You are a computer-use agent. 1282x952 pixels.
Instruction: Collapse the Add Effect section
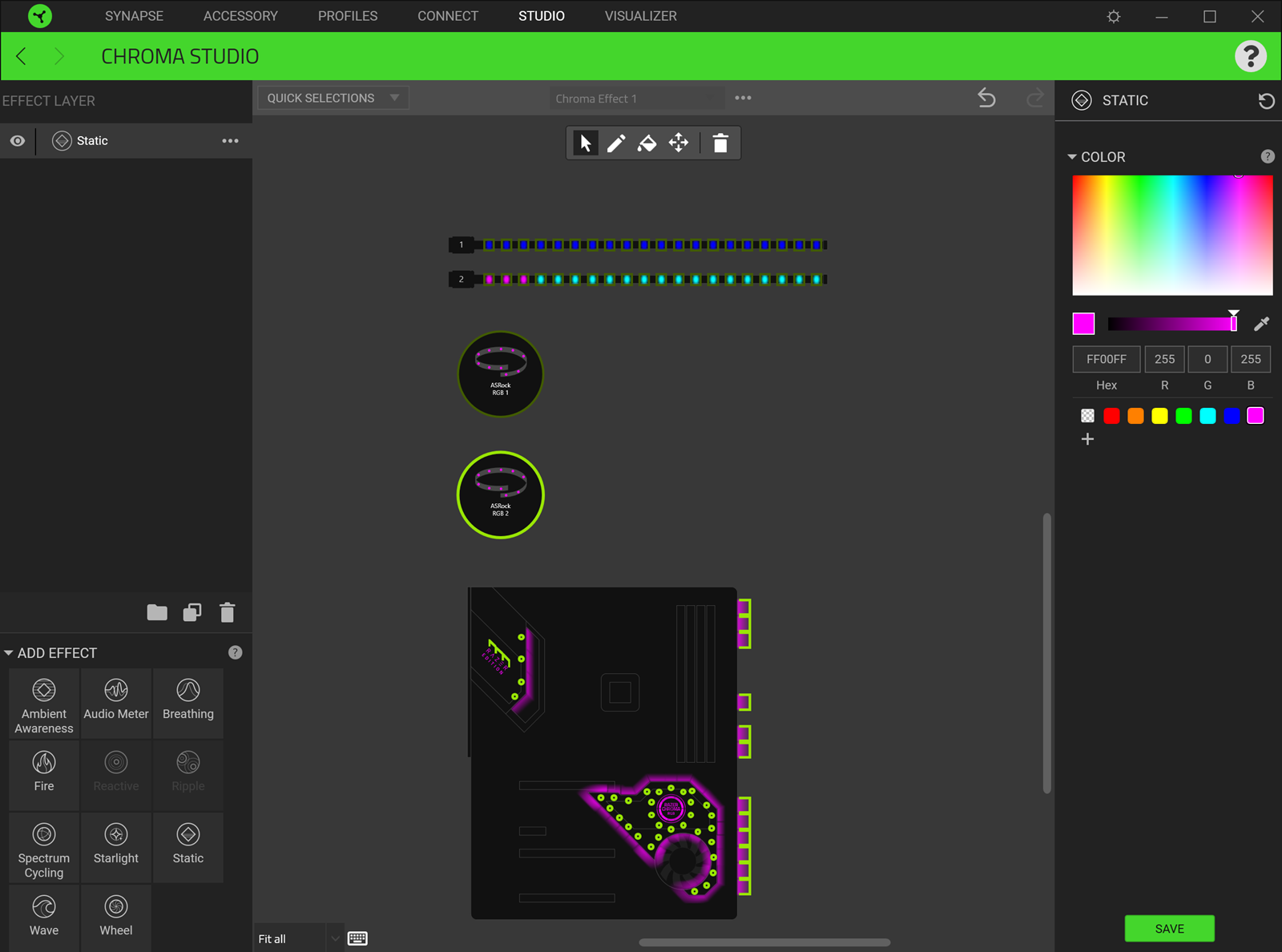[x=9, y=653]
